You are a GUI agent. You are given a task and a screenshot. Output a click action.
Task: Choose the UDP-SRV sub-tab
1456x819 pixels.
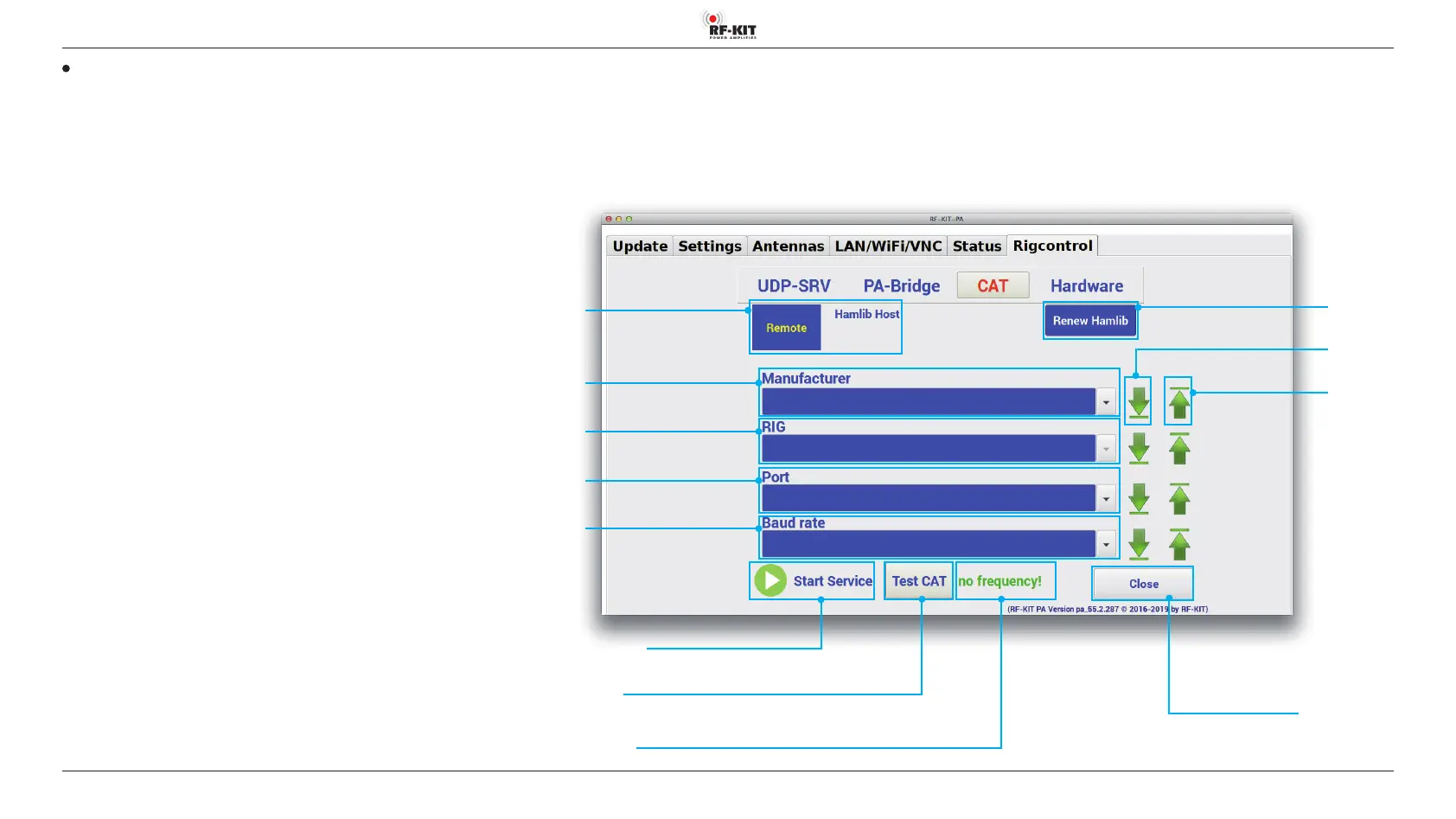point(794,286)
